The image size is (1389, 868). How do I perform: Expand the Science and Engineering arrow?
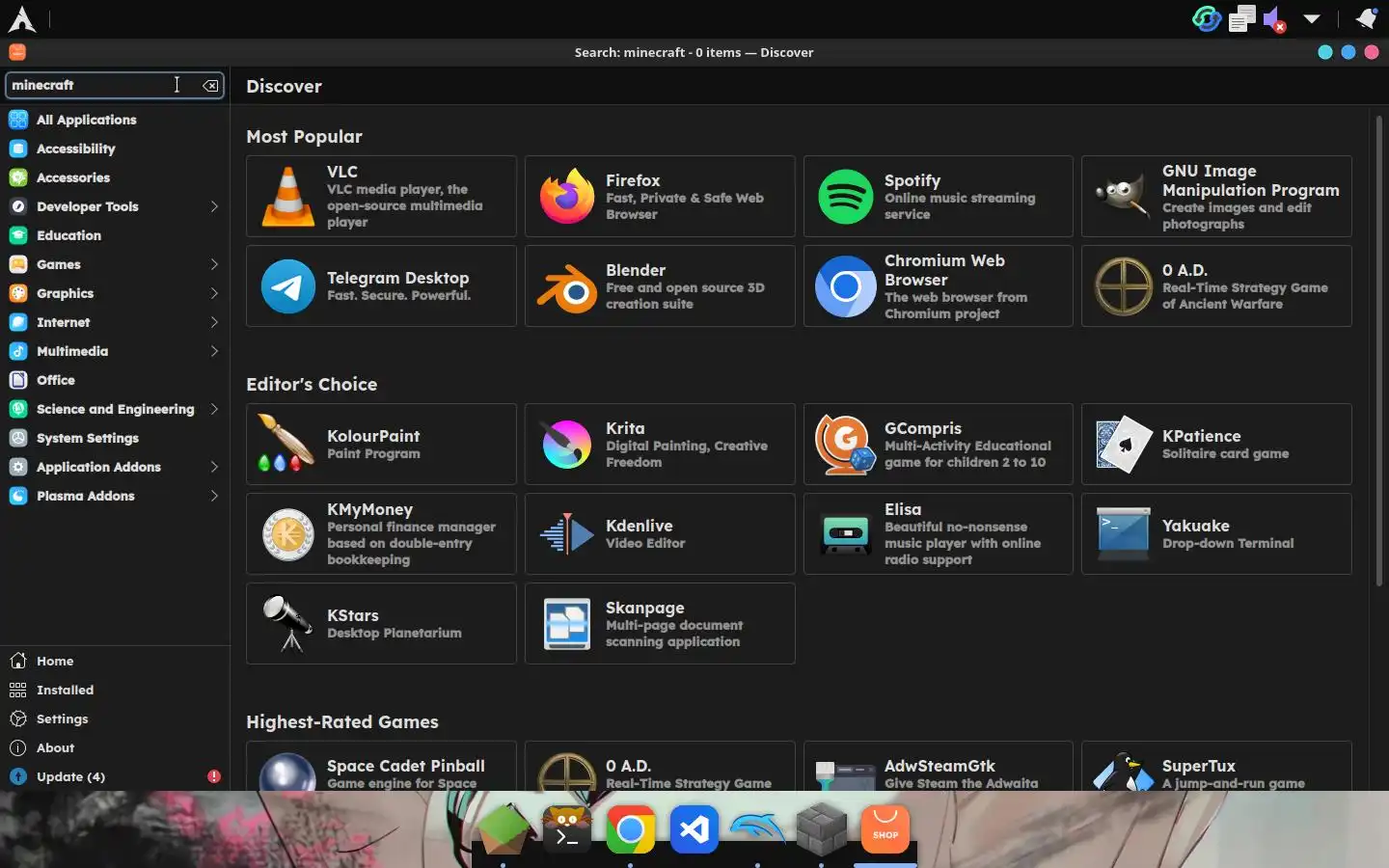[x=214, y=409]
